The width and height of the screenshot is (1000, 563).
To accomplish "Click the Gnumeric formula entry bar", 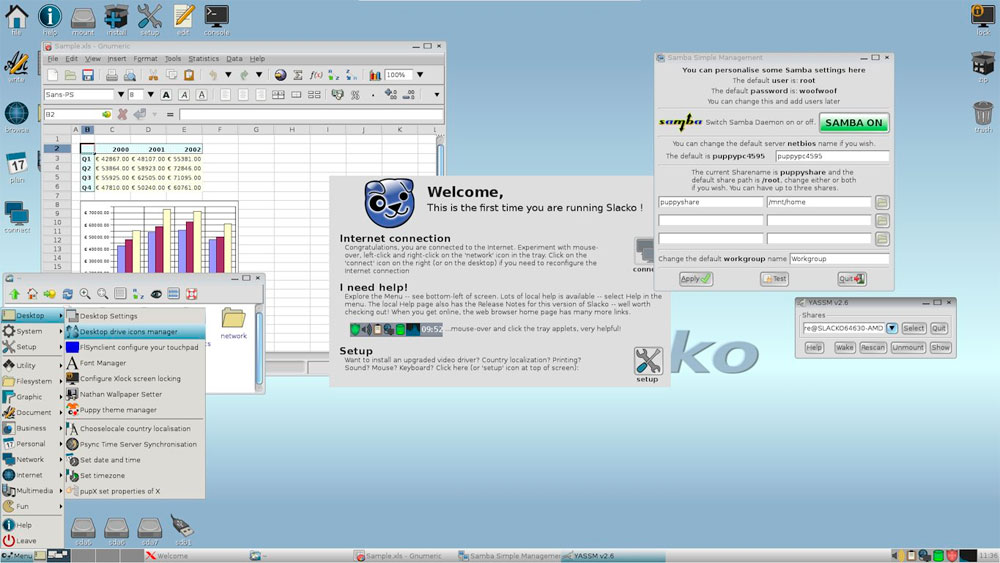I will (311, 115).
